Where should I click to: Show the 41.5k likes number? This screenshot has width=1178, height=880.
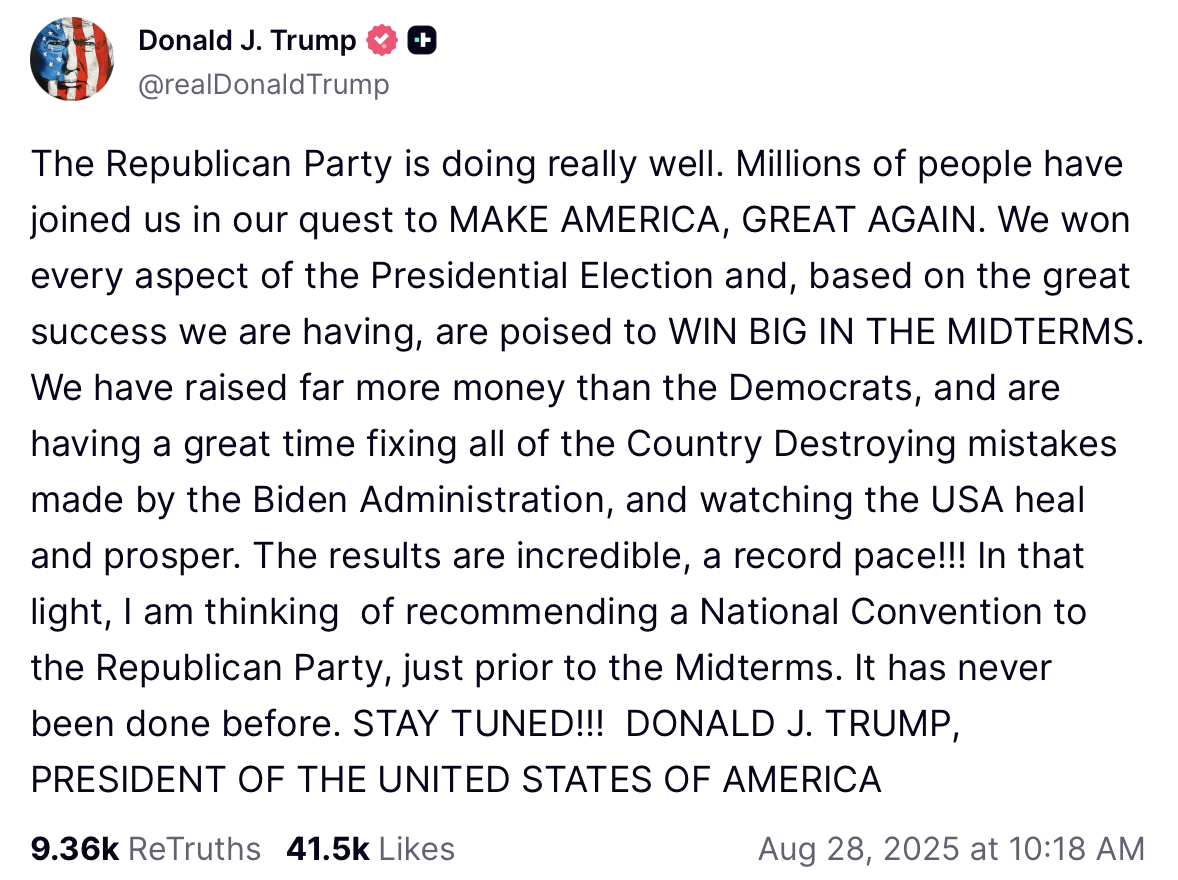pyautogui.click(x=328, y=849)
